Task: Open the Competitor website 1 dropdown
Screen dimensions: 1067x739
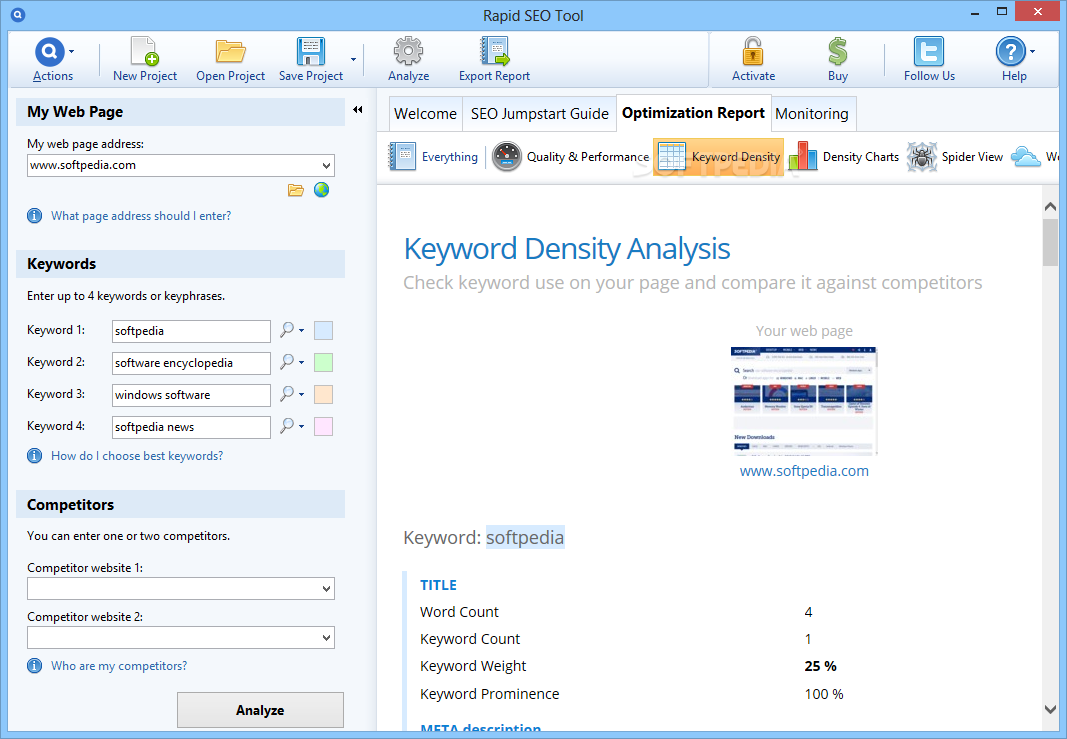Action: (327, 589)
